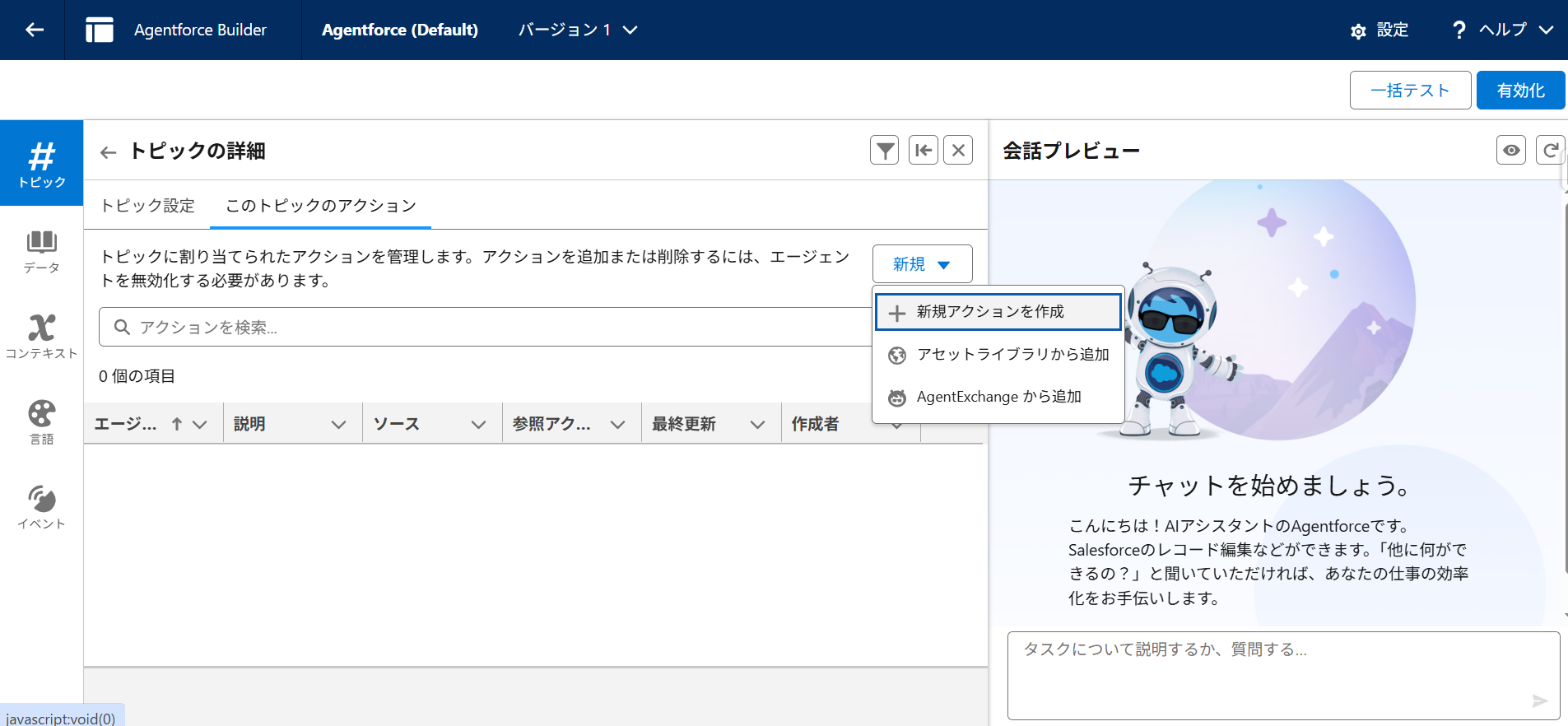Open the ソース column chevron menu

point(479,425)
